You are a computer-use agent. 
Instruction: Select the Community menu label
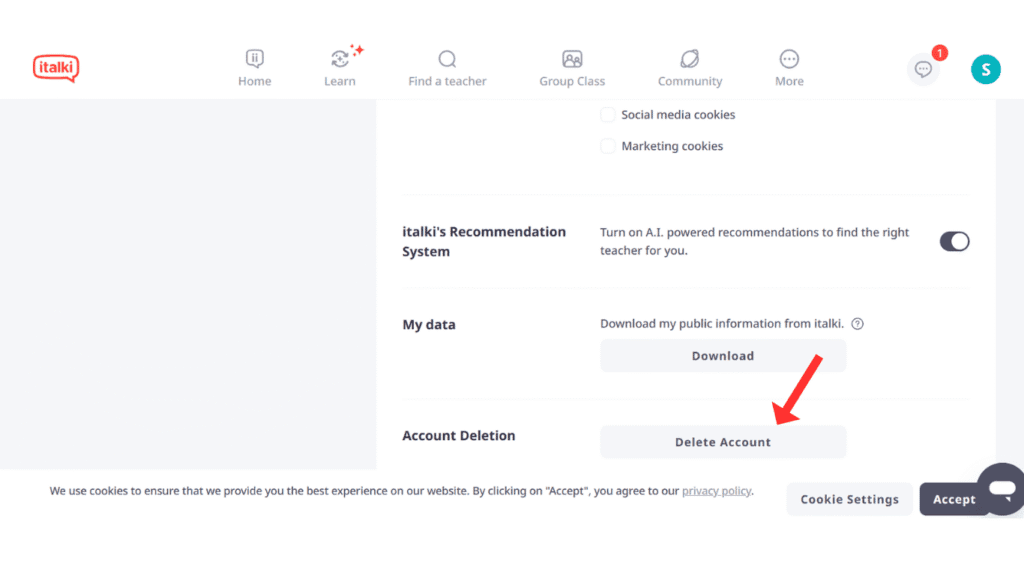(x=689, y=82)
